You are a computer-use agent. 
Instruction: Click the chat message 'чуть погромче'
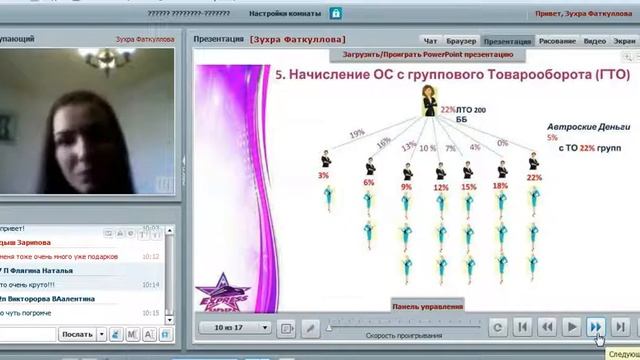[x=28, y=313]
